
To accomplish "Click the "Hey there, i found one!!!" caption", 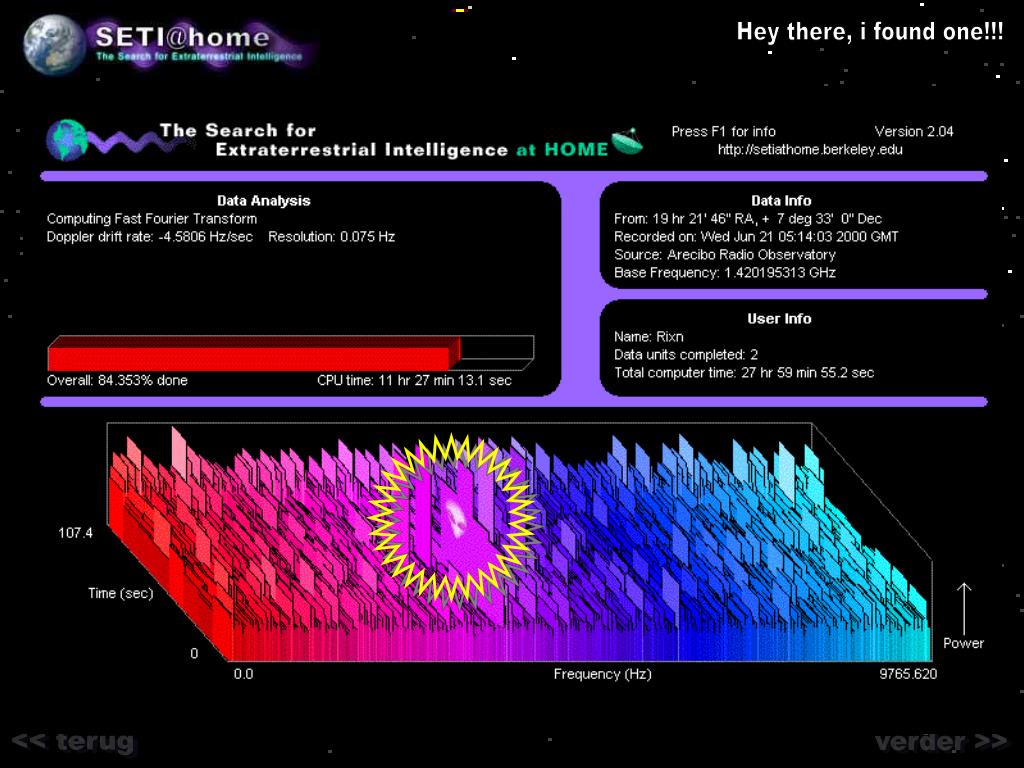I will click(870, 31).
